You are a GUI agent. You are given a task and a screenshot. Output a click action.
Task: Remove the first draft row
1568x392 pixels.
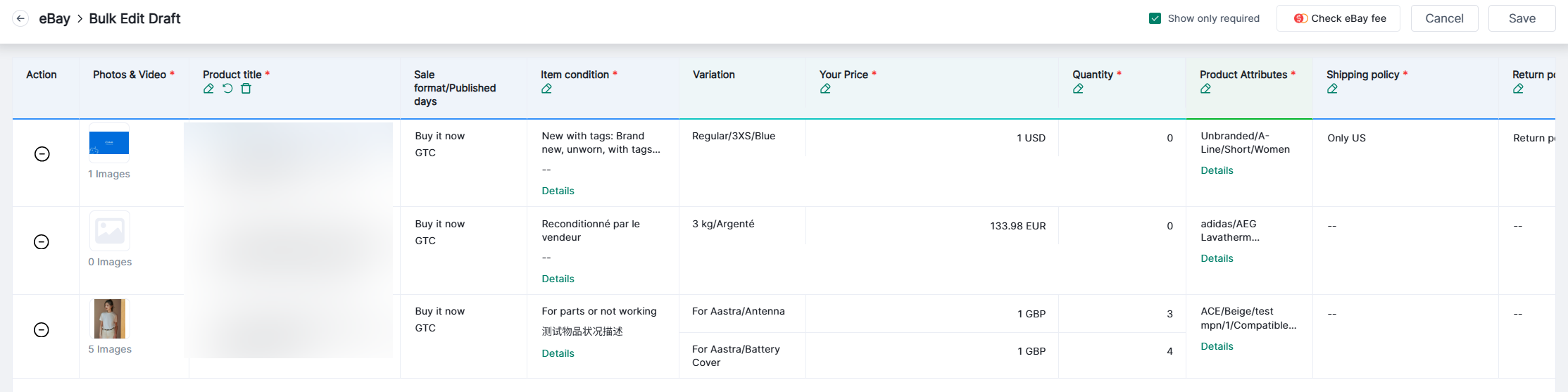42,154
